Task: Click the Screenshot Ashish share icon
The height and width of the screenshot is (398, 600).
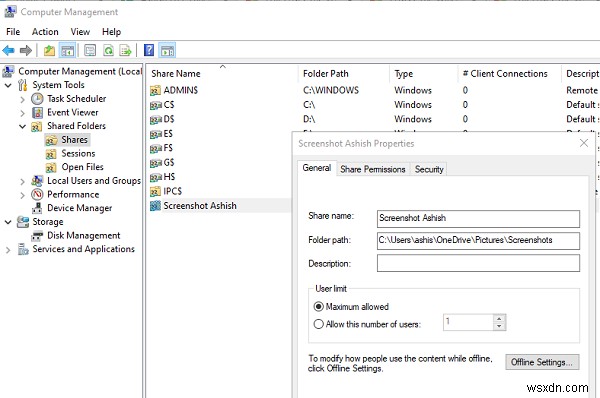Action: click(155, 206)
